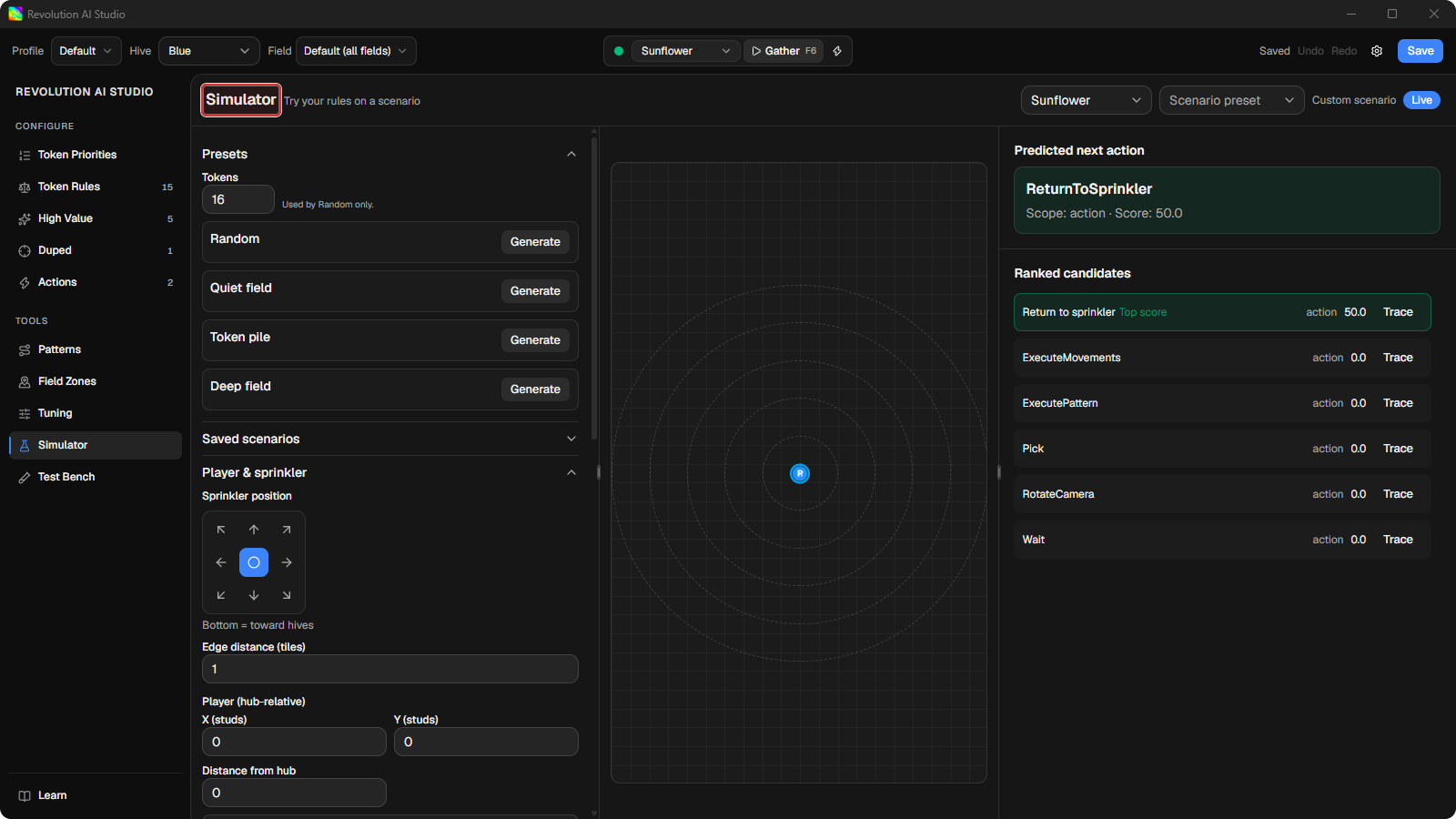Click the Duped sidebar icon
The width and height of the screenshot is (1456, 819).
coord(25,251)
